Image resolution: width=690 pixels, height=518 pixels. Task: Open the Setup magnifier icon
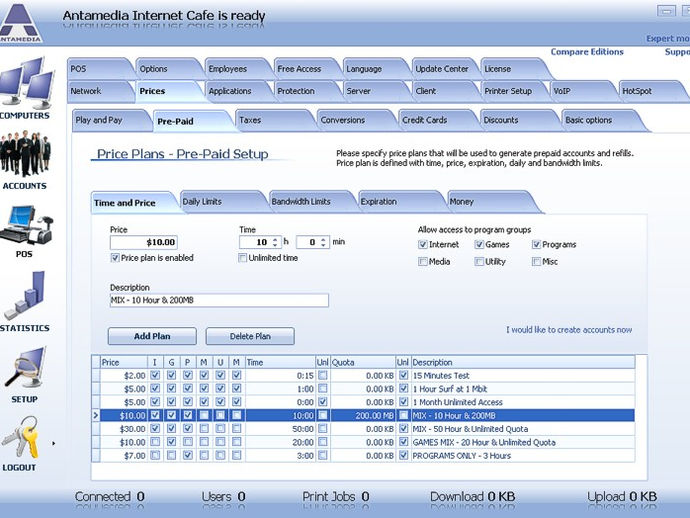click(26, 367)
